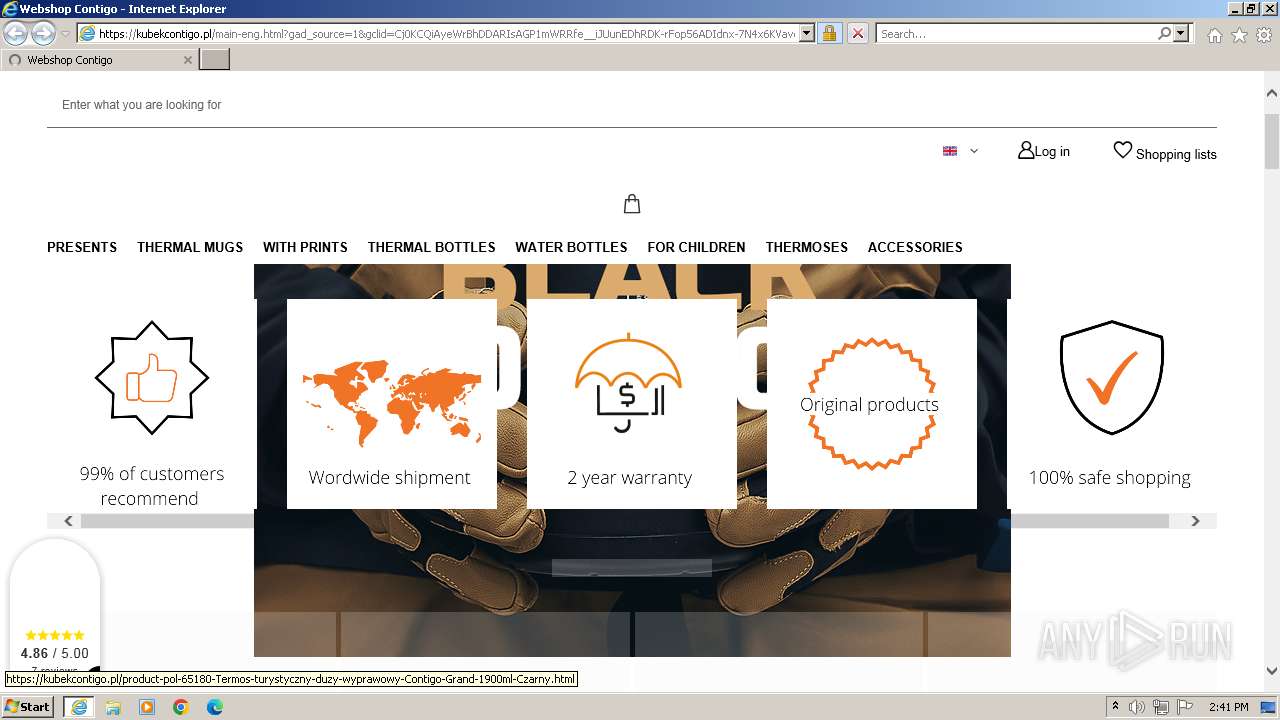Open the THERMAL MUGS menu
The image size is (1280, 720).
pos(190,247)
